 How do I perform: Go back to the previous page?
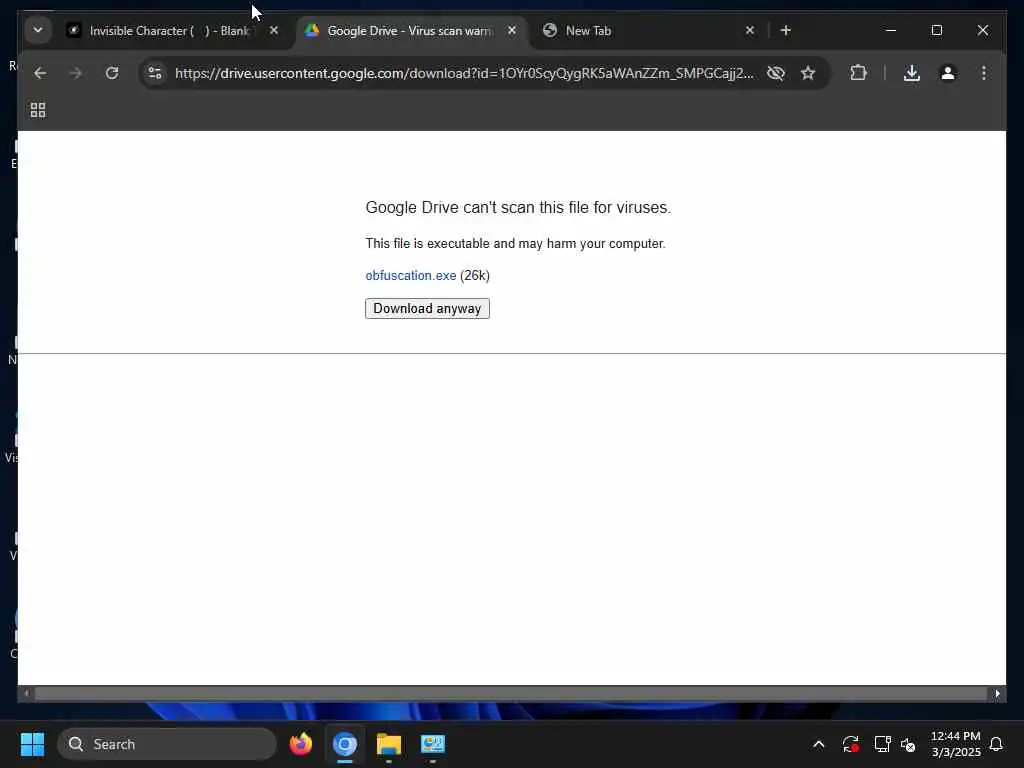pos(40,73)
